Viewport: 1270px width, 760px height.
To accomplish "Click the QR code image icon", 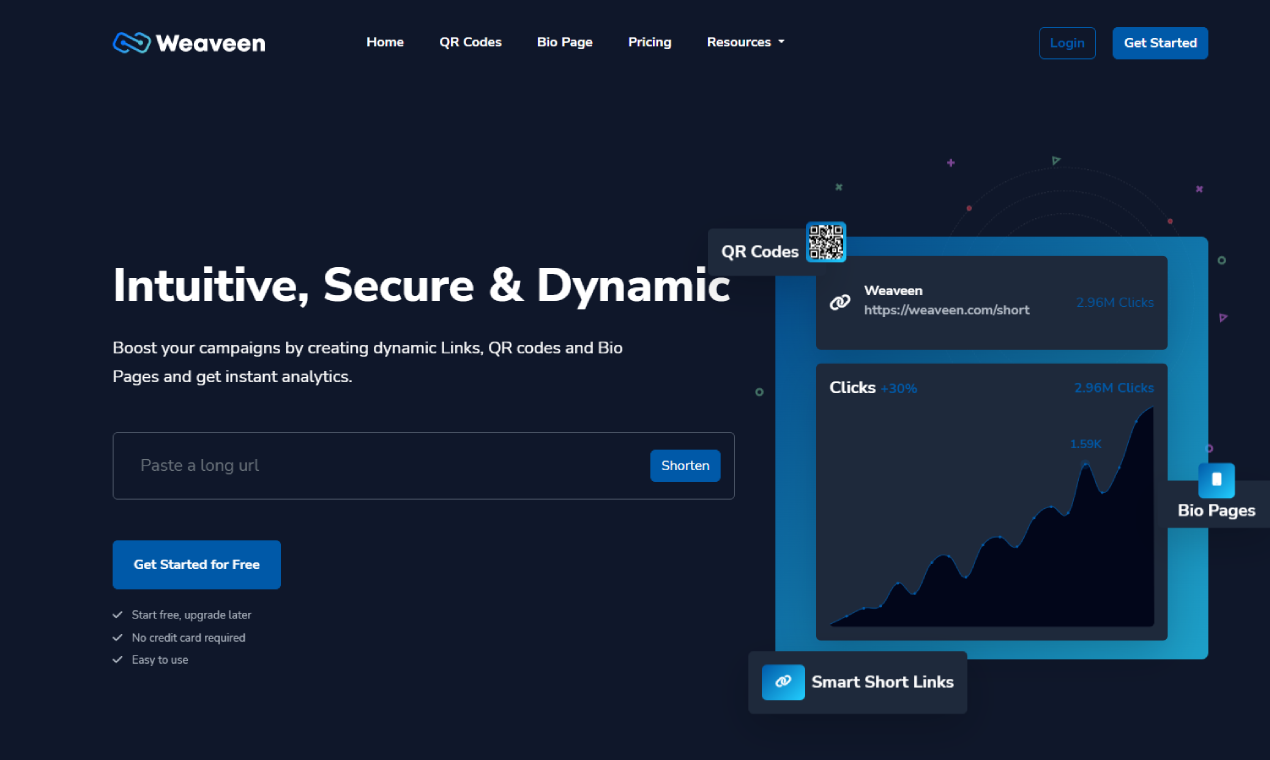I will coord(826,242).
